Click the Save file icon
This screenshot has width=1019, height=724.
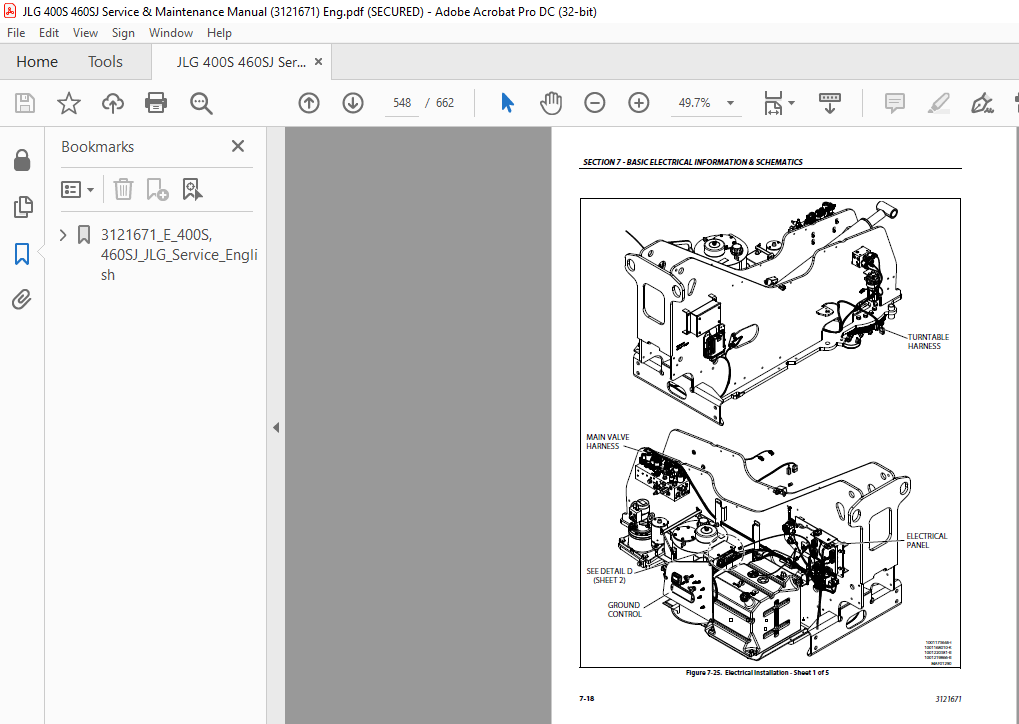pyautogui.click(x=25, y=103)
